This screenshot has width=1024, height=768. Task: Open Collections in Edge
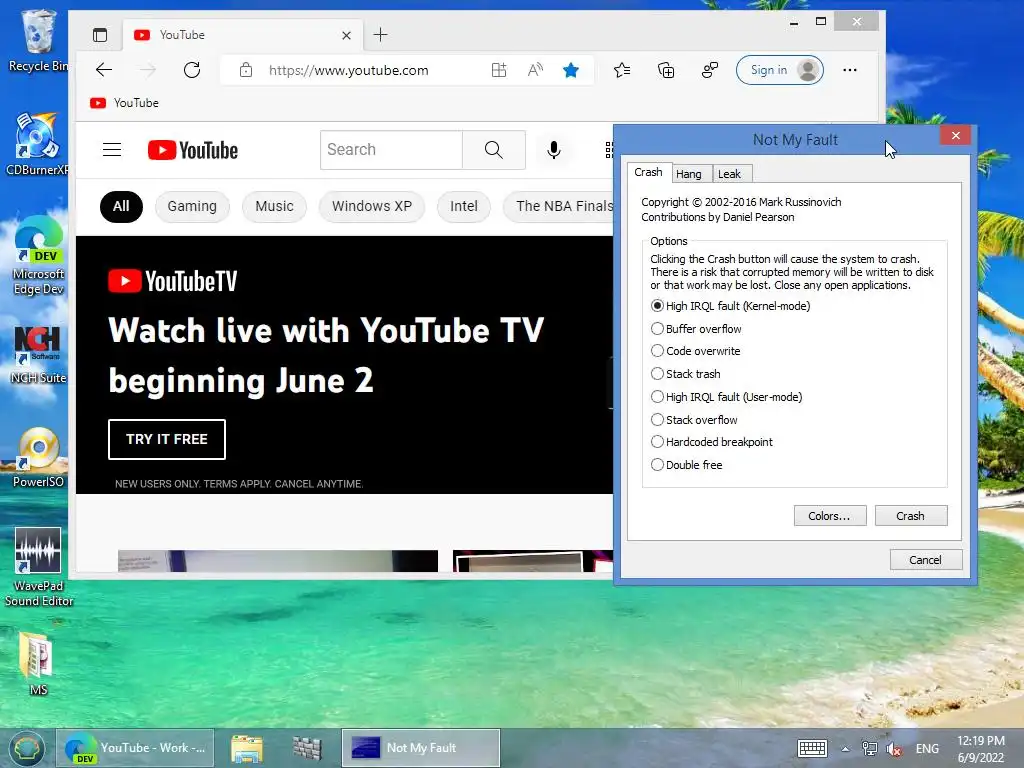665,70
